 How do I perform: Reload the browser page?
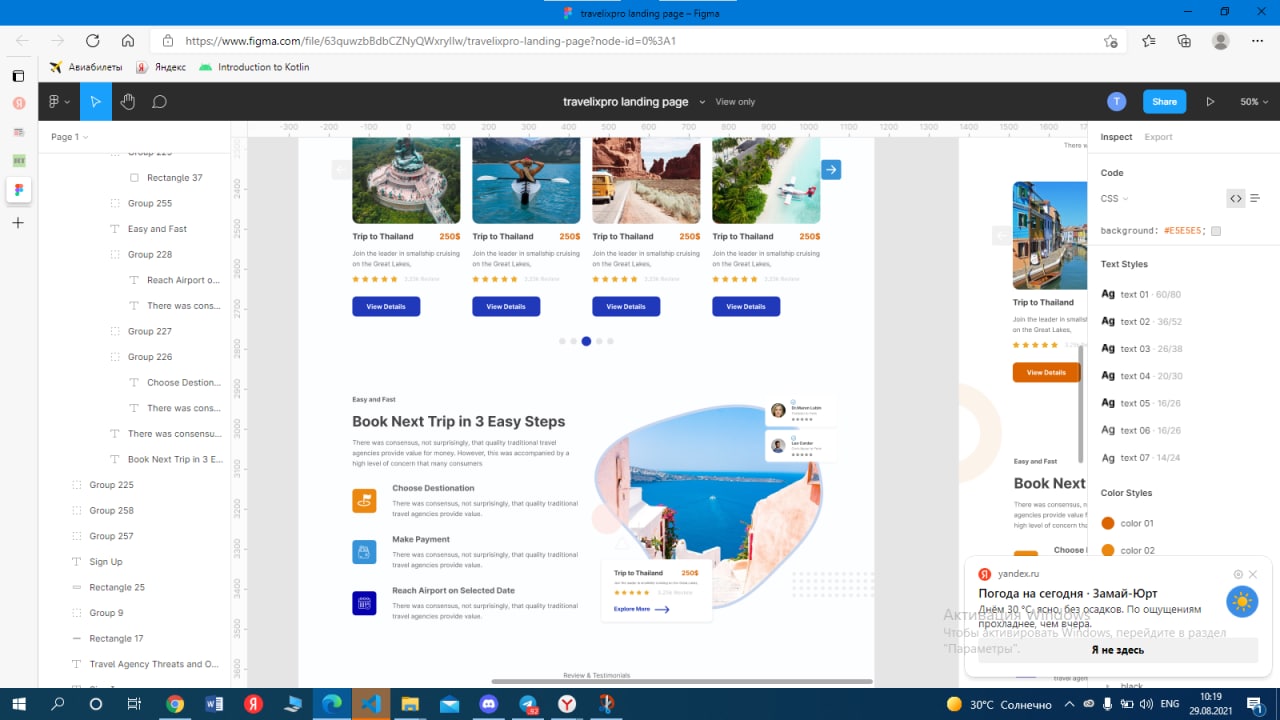click(92, 41)
